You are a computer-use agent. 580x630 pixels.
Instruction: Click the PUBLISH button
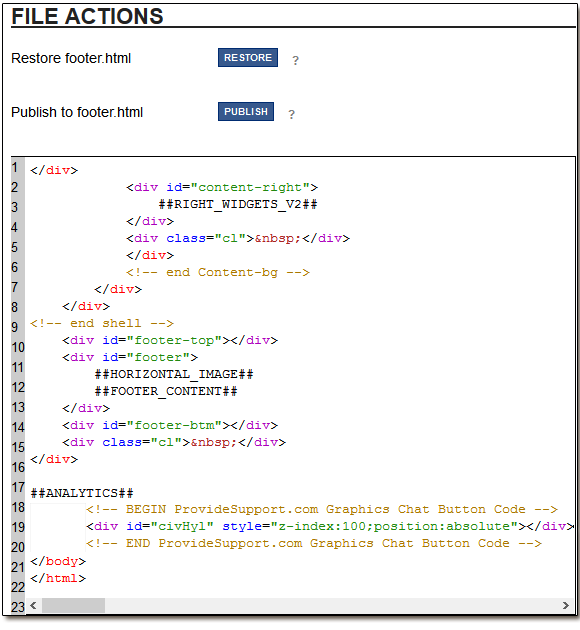[246, 111]
